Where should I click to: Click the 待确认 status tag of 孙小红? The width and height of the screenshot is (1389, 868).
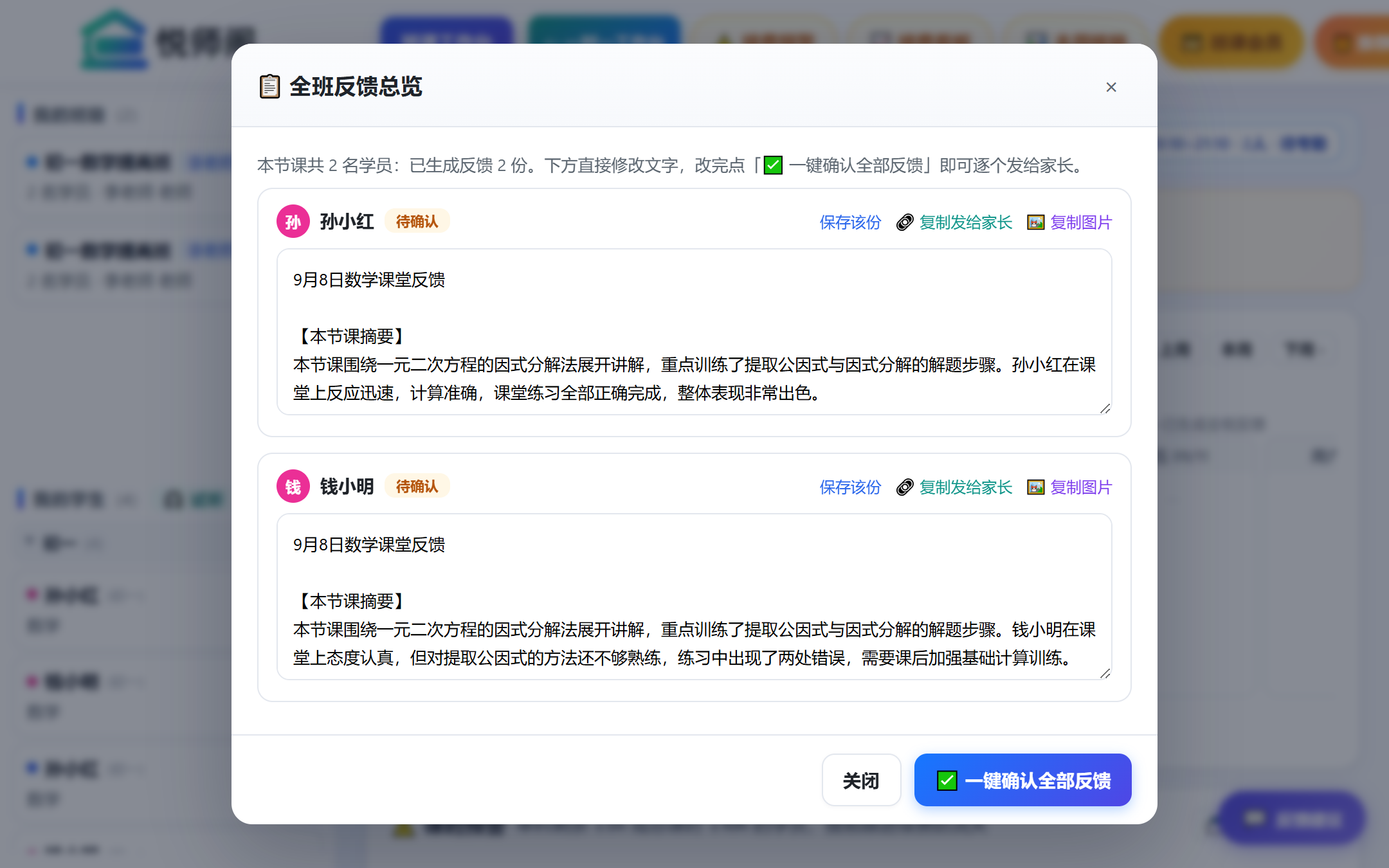click(417, 222)
